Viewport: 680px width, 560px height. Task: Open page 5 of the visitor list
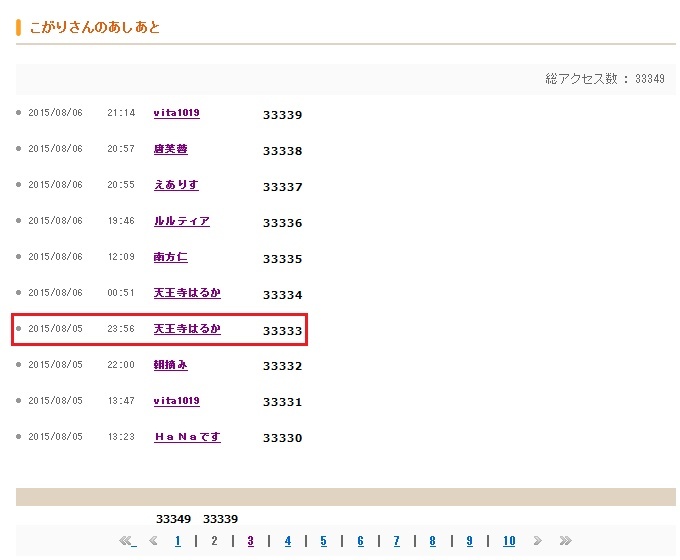tap(323, 541)
